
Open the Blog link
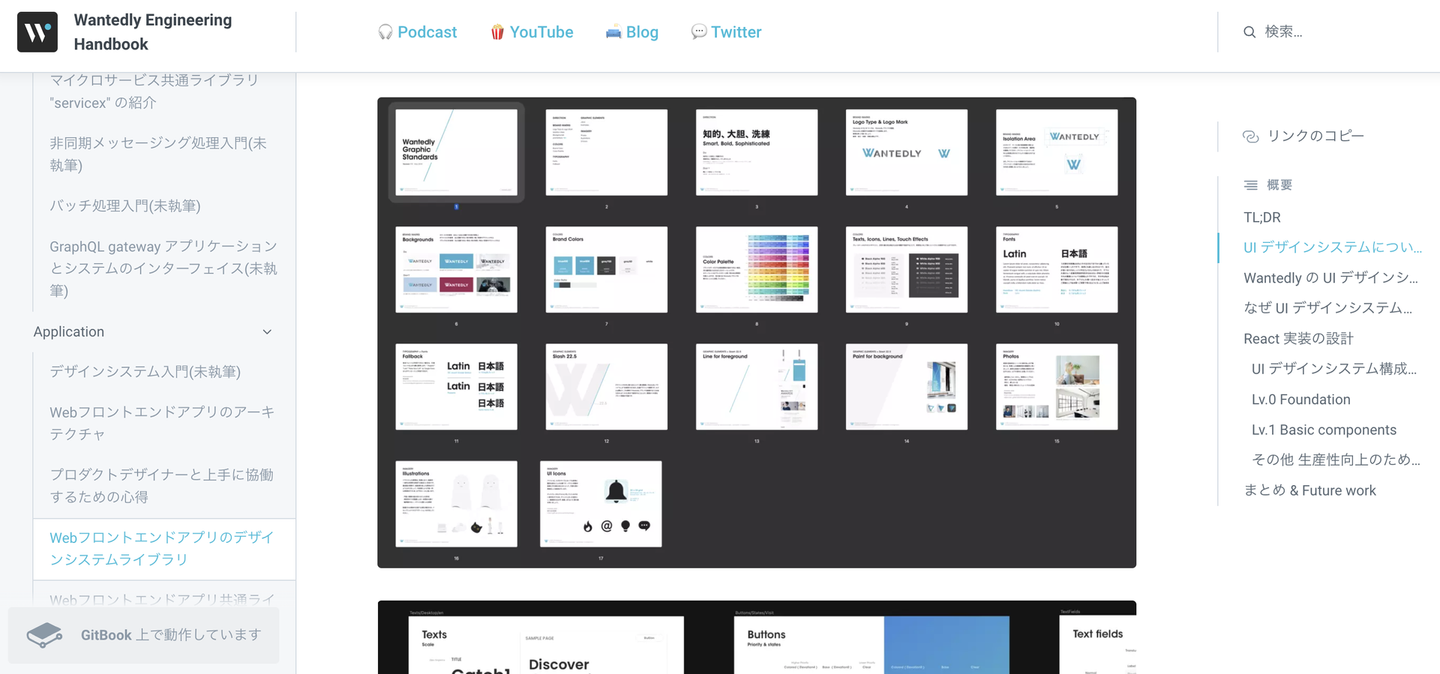coord(632,32)
